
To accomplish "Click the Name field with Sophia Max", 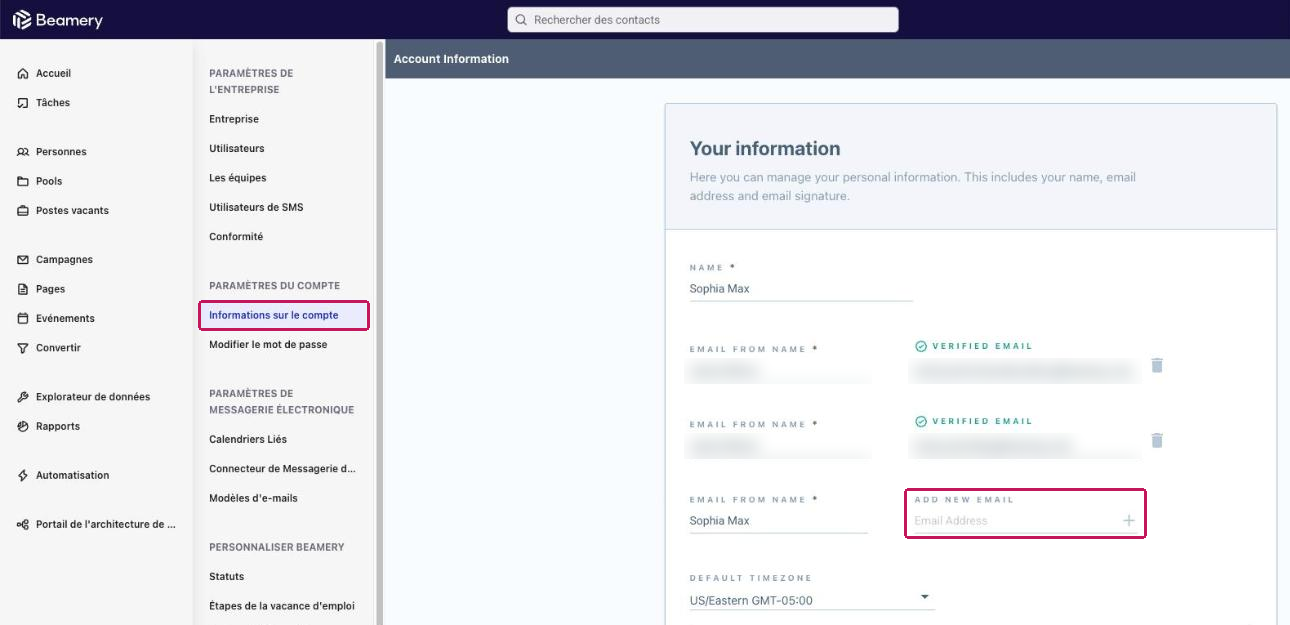I will pos(801,289).
